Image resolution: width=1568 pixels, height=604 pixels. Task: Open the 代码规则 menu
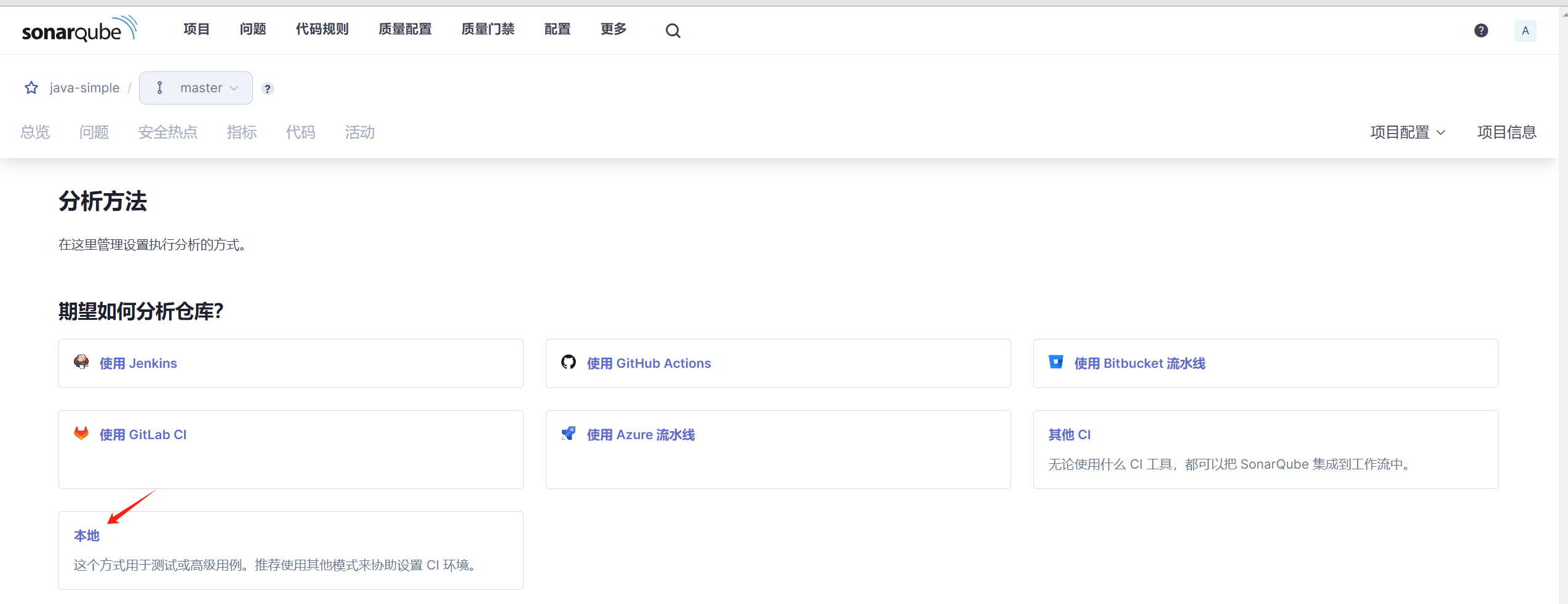pyautogui.click(x=322, y=29)
